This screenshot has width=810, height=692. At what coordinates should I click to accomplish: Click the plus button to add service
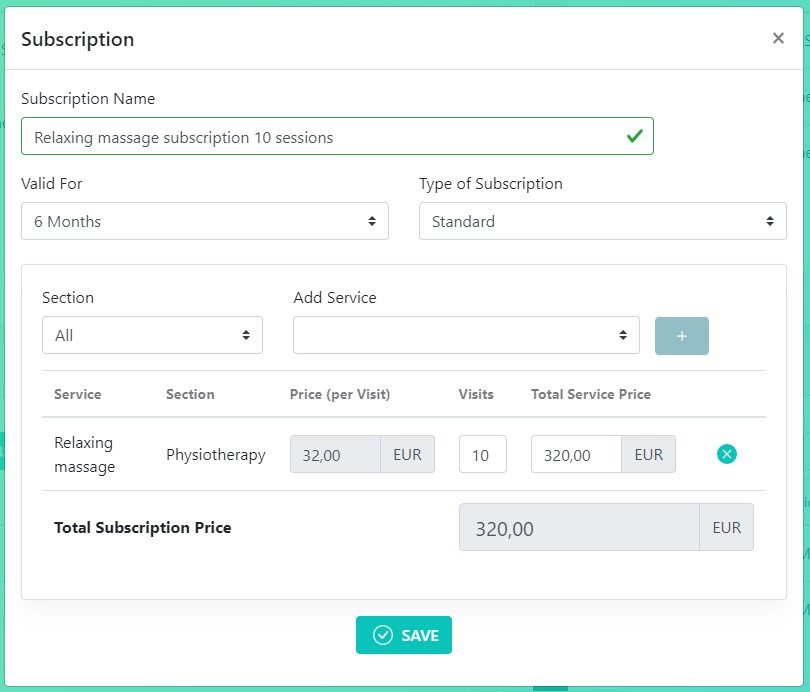tap(682, 336)
